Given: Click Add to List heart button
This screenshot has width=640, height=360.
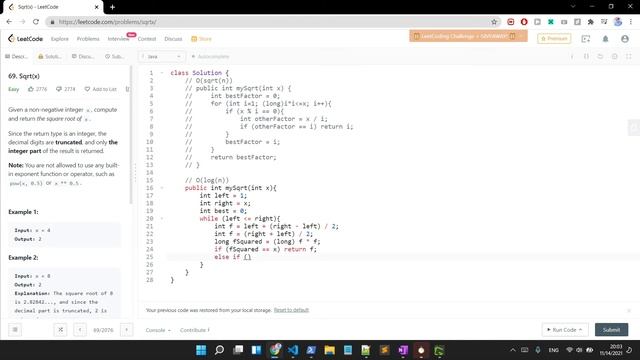Looking at the screenshot, I should coord(100,89).
